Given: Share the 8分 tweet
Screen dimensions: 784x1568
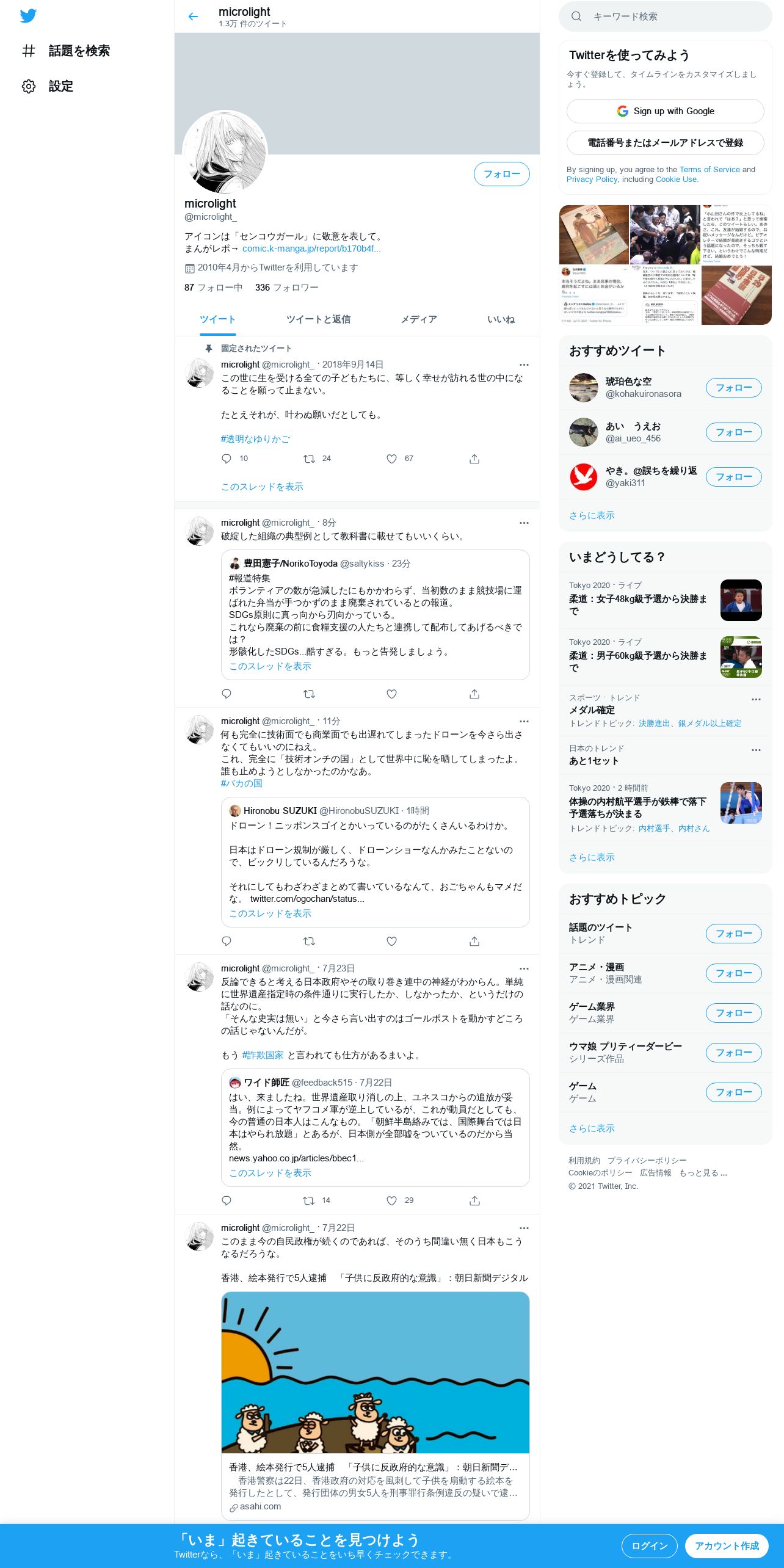Looking at the screenshot, I should [x=474, y=694].
